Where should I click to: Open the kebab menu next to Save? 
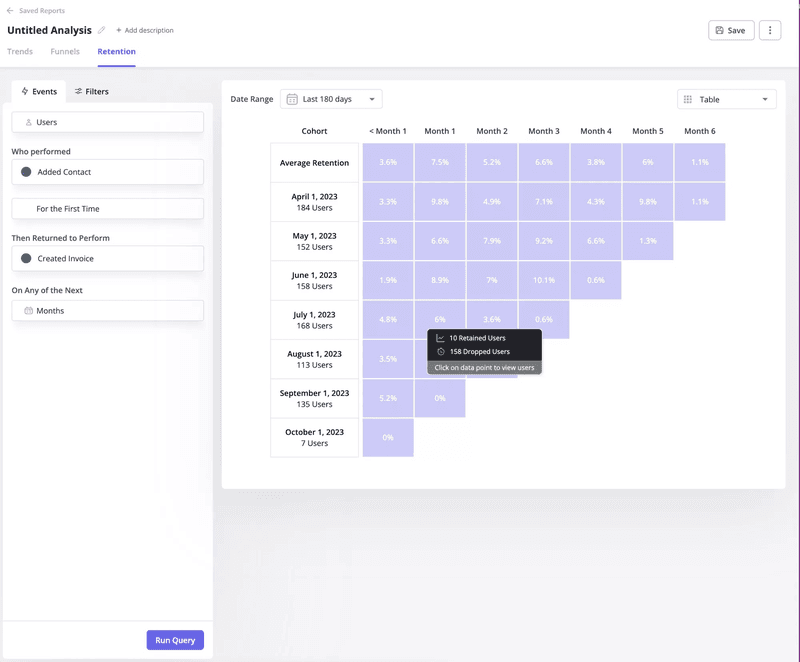click(769, 30)
